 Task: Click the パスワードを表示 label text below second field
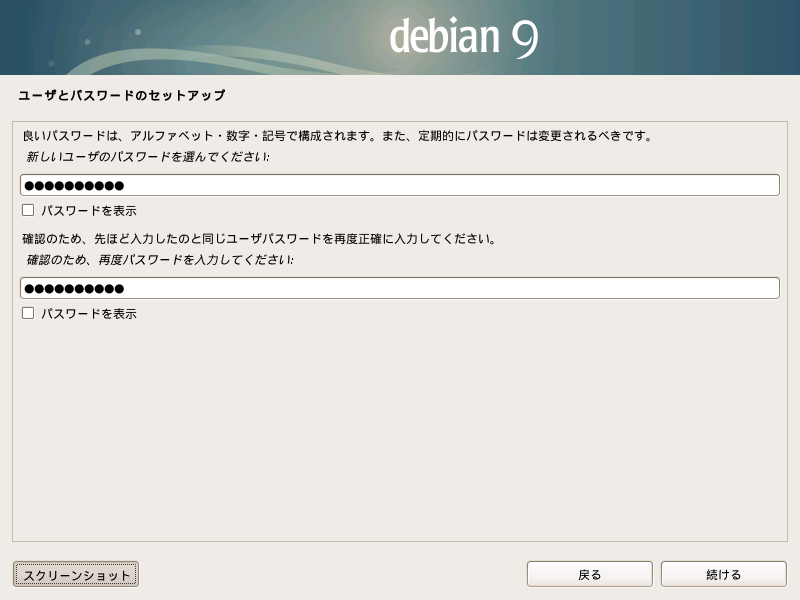point(89,314)
